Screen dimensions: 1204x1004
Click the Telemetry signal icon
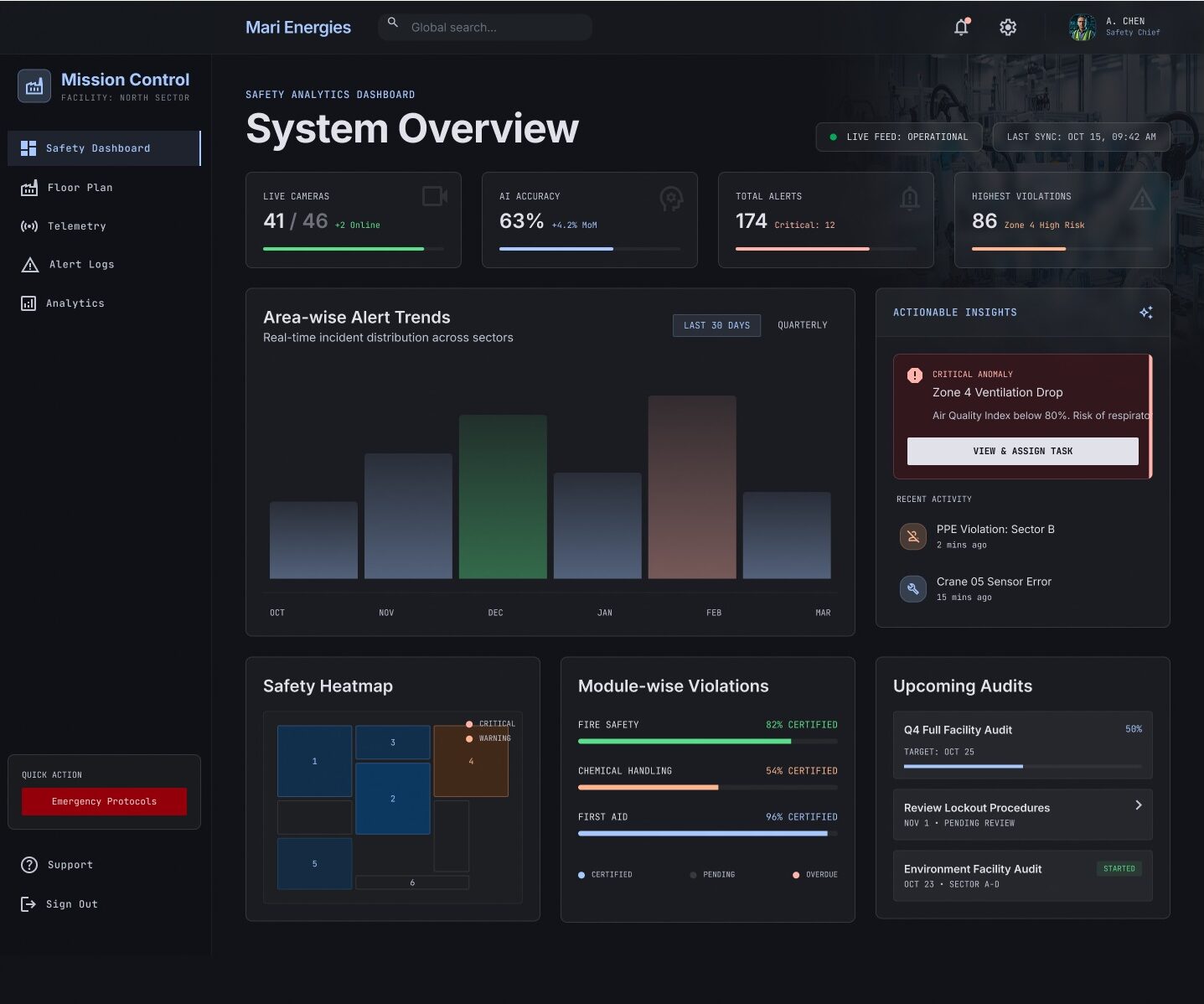click(29, 226)
